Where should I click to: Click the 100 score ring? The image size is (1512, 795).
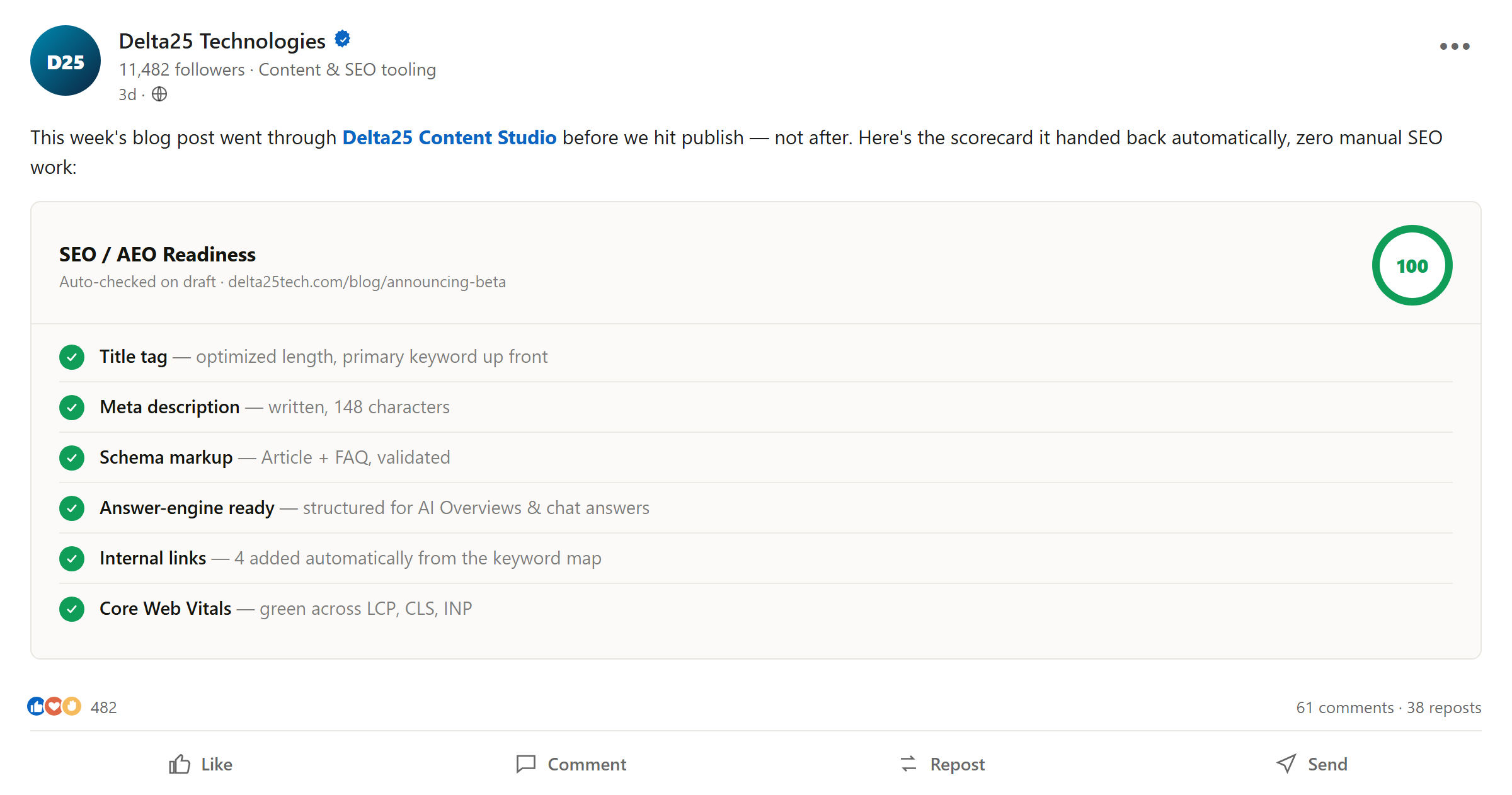click(1412, 265)
